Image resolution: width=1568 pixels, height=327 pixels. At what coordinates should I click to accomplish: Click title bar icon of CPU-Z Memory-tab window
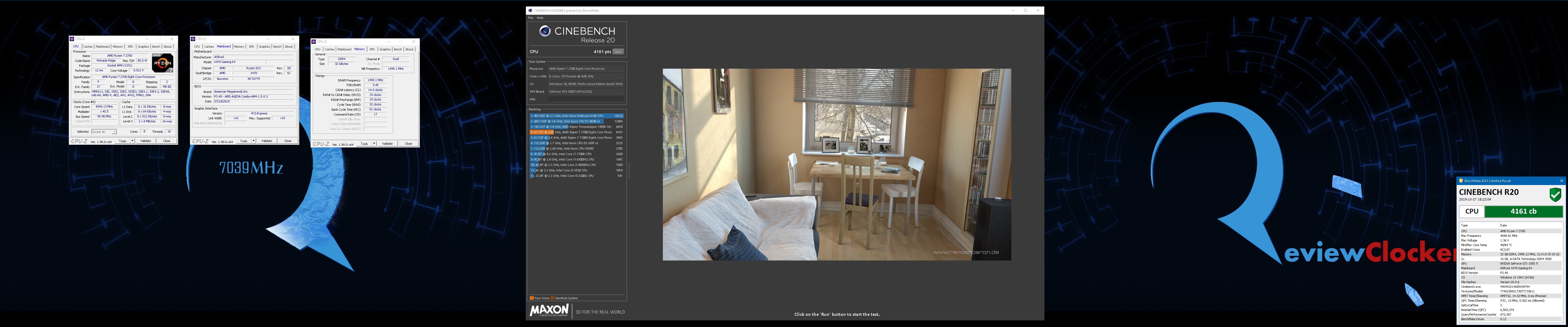pyautogui.click(x=314, y=41)
